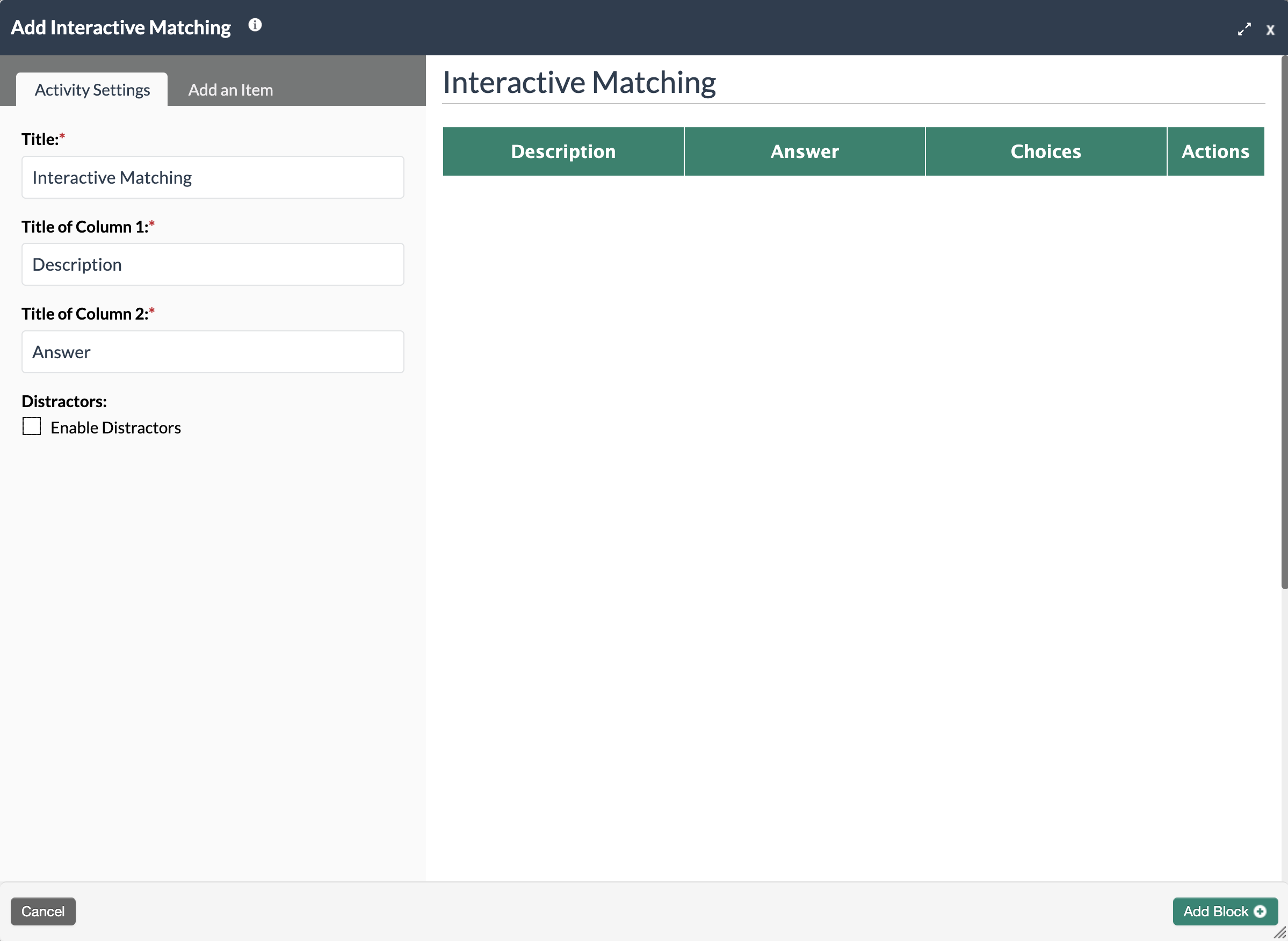Select the Activity Settings tab
The height and width of the screenshot is (941, 1288).
(92, 90)
